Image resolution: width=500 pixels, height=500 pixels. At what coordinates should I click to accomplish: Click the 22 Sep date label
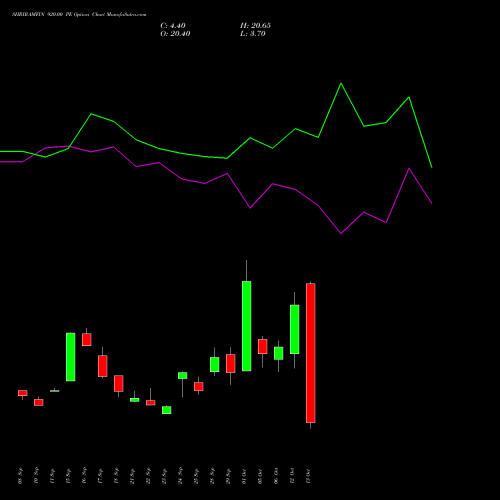click(x=149, y=476)
